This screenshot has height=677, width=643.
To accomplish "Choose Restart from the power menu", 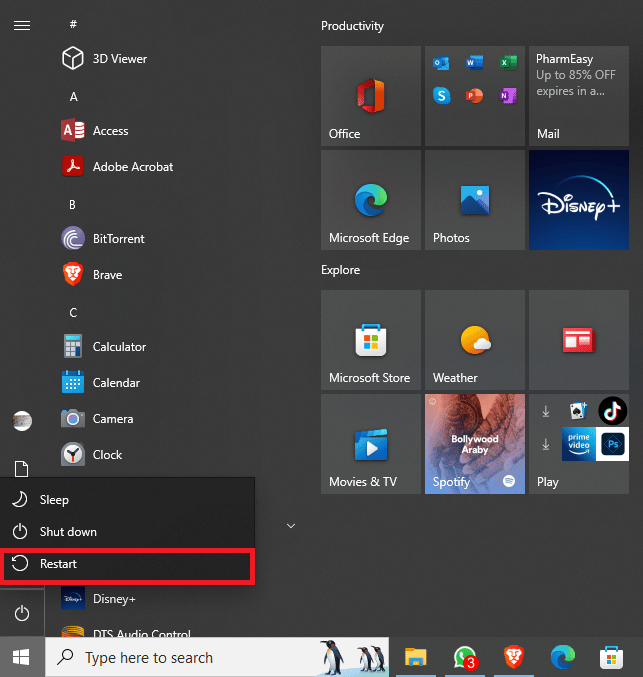I will tap(127, 564).
